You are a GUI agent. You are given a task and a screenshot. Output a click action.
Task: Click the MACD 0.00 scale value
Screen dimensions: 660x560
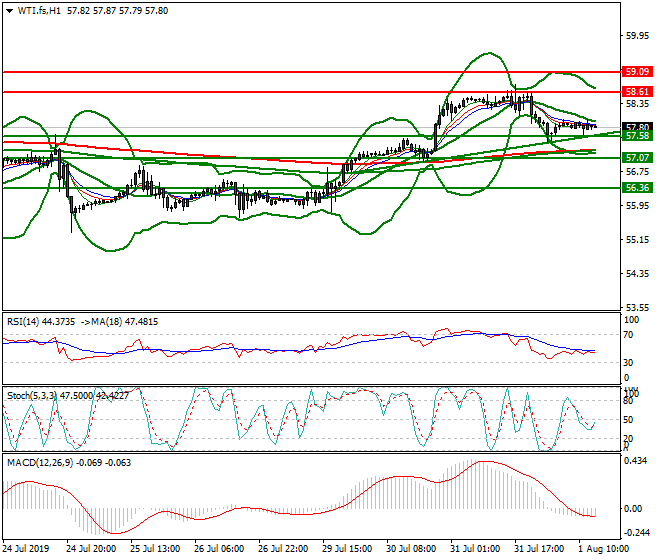pyautogui.click(x=633, y=509)
